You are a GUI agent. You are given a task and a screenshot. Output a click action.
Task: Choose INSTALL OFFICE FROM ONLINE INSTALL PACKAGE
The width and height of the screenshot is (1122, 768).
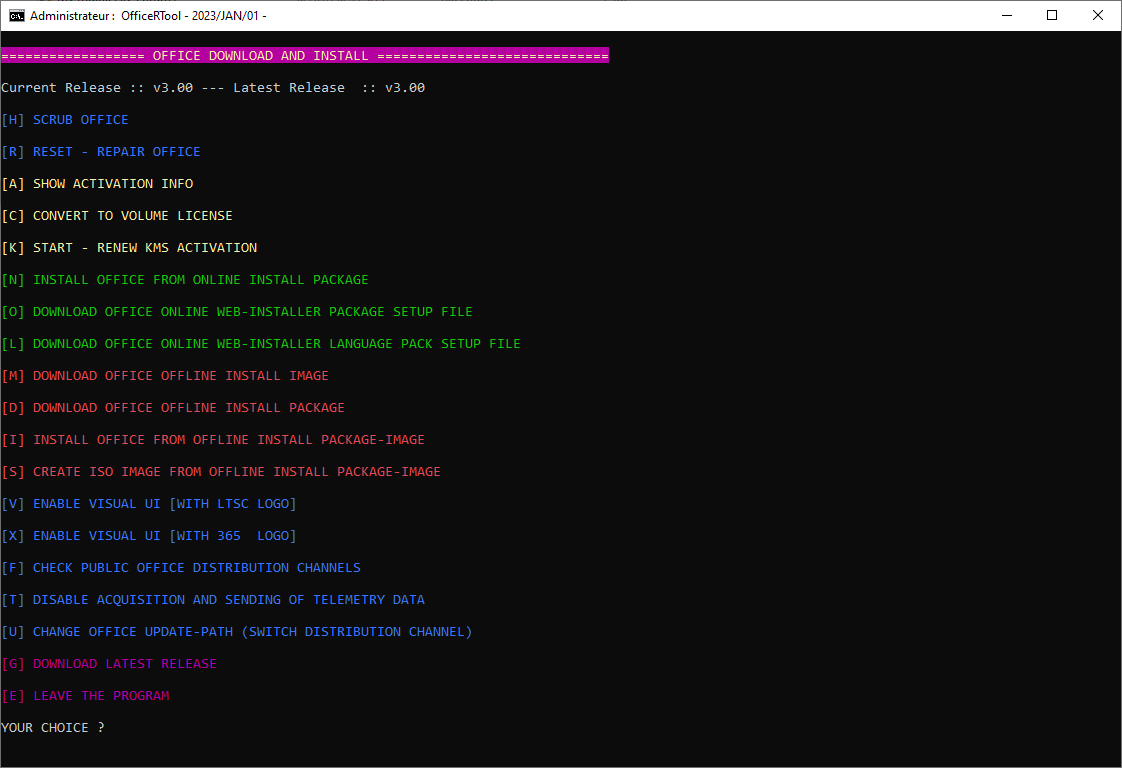(185, 280)
